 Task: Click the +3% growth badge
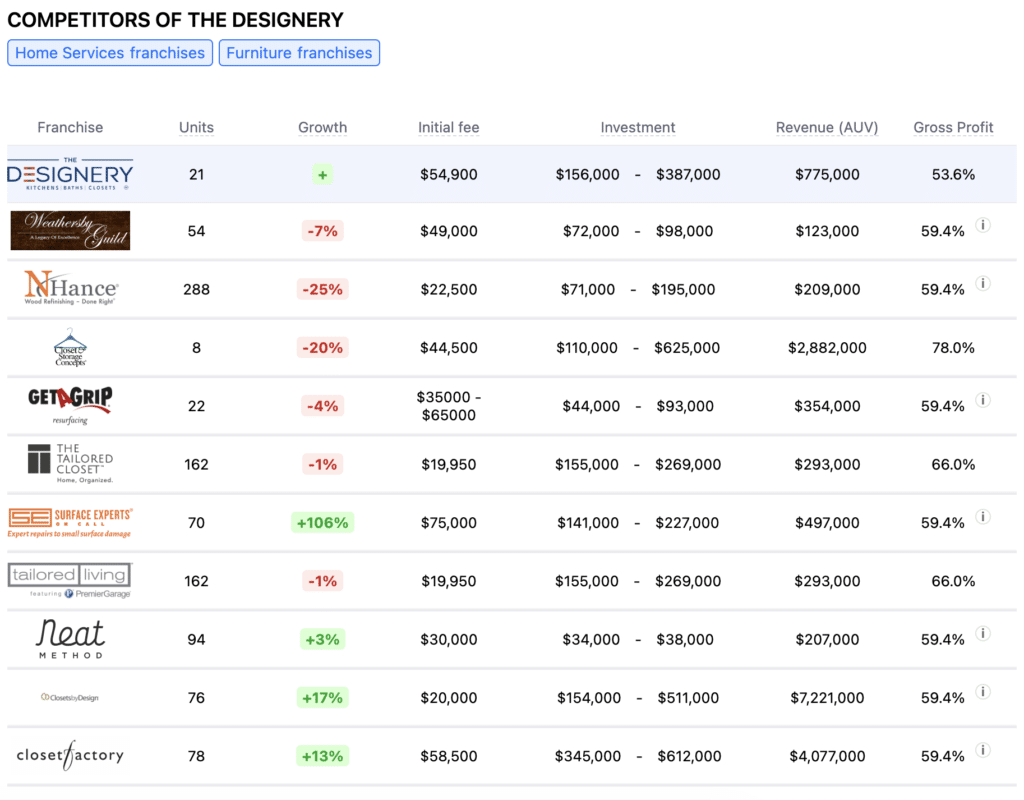coord(323,639)
